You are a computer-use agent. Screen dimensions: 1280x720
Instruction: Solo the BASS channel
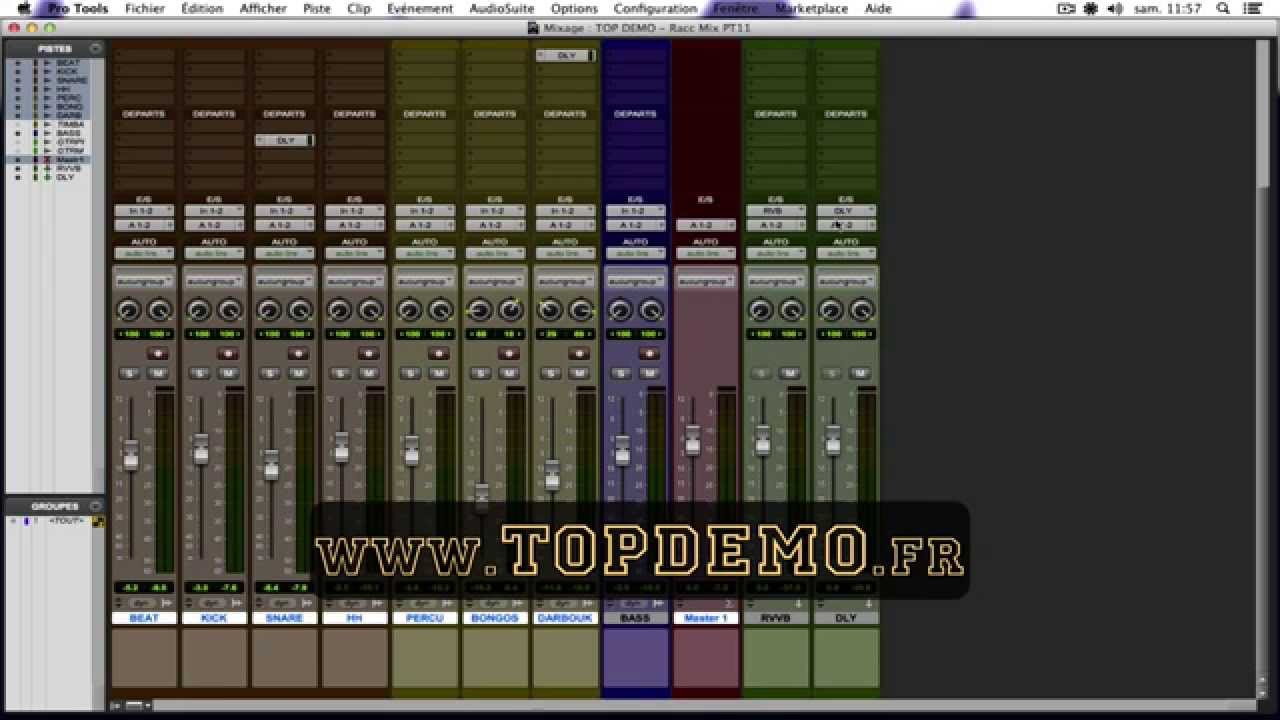(x=621, y=373)
